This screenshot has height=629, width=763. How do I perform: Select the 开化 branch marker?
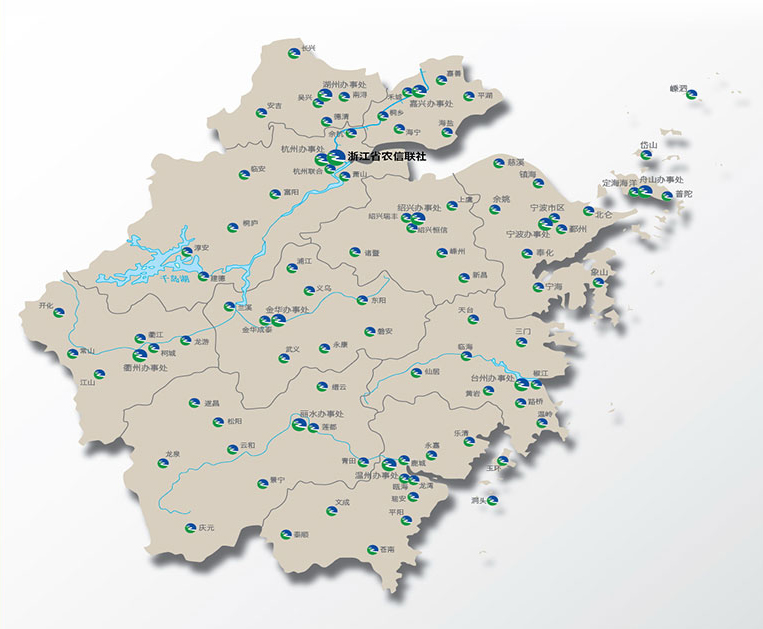(59, 312)
